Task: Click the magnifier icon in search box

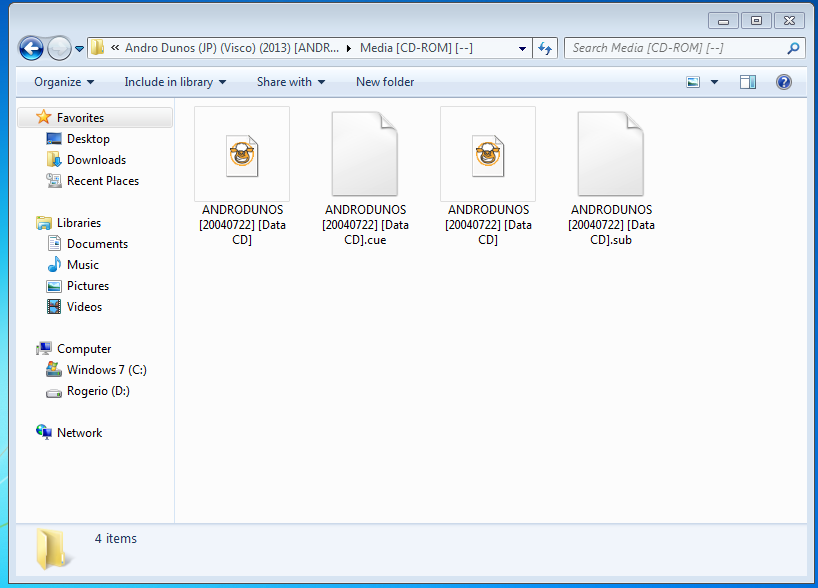Action: (793, 48)
